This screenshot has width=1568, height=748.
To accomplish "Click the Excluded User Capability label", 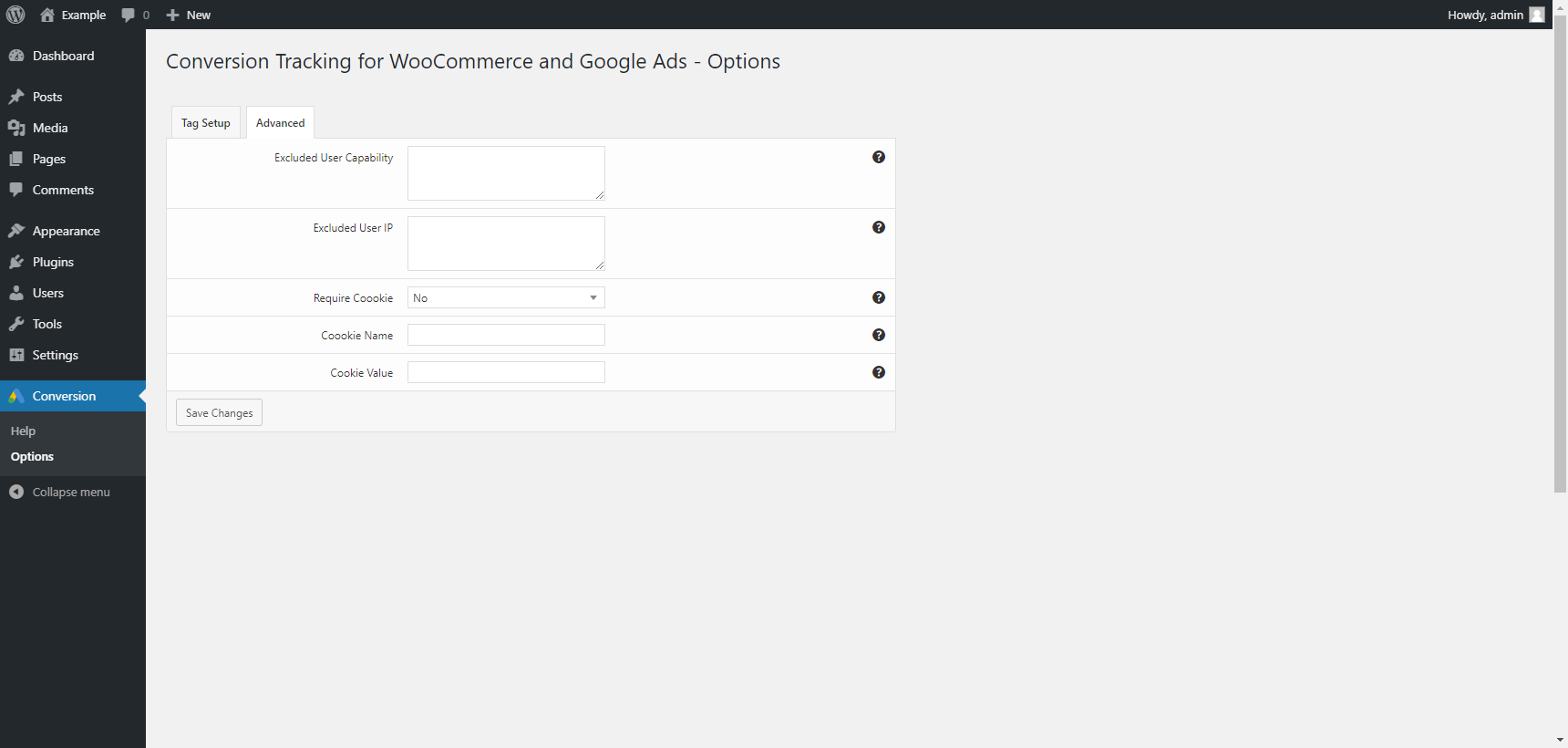I will click(x=334, y=158).
